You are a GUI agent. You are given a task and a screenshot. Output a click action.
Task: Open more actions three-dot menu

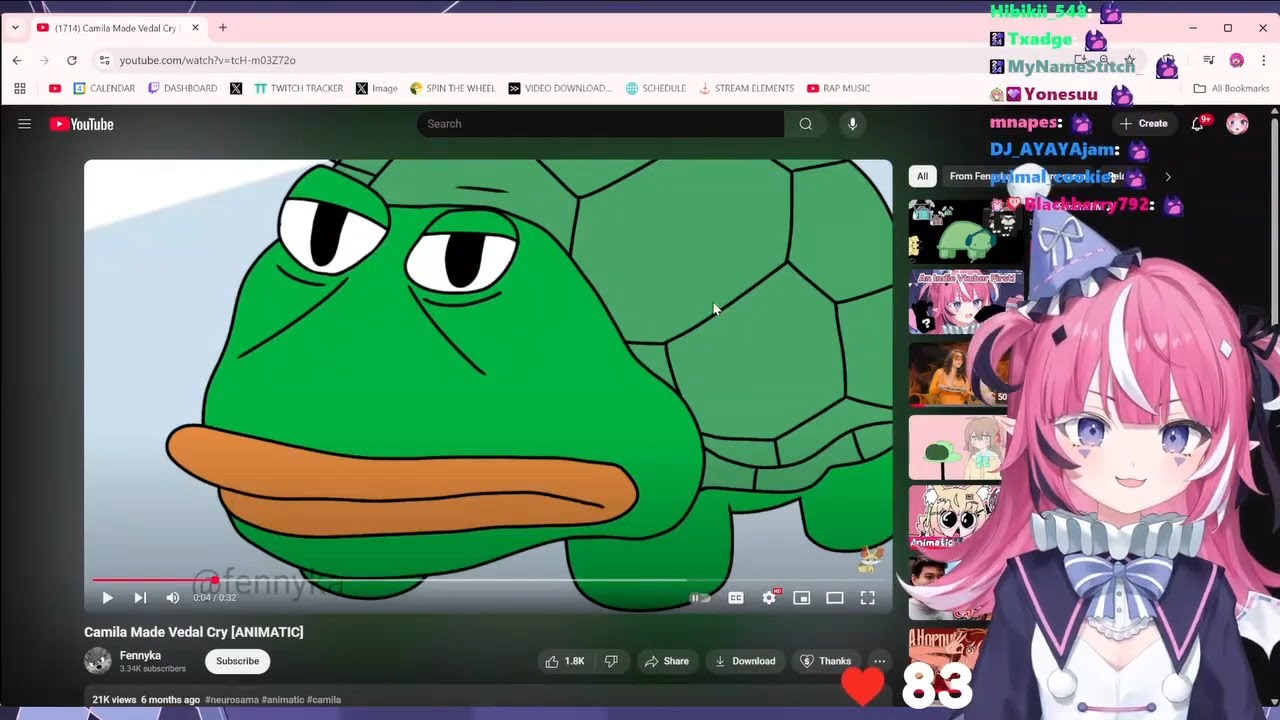879,661
